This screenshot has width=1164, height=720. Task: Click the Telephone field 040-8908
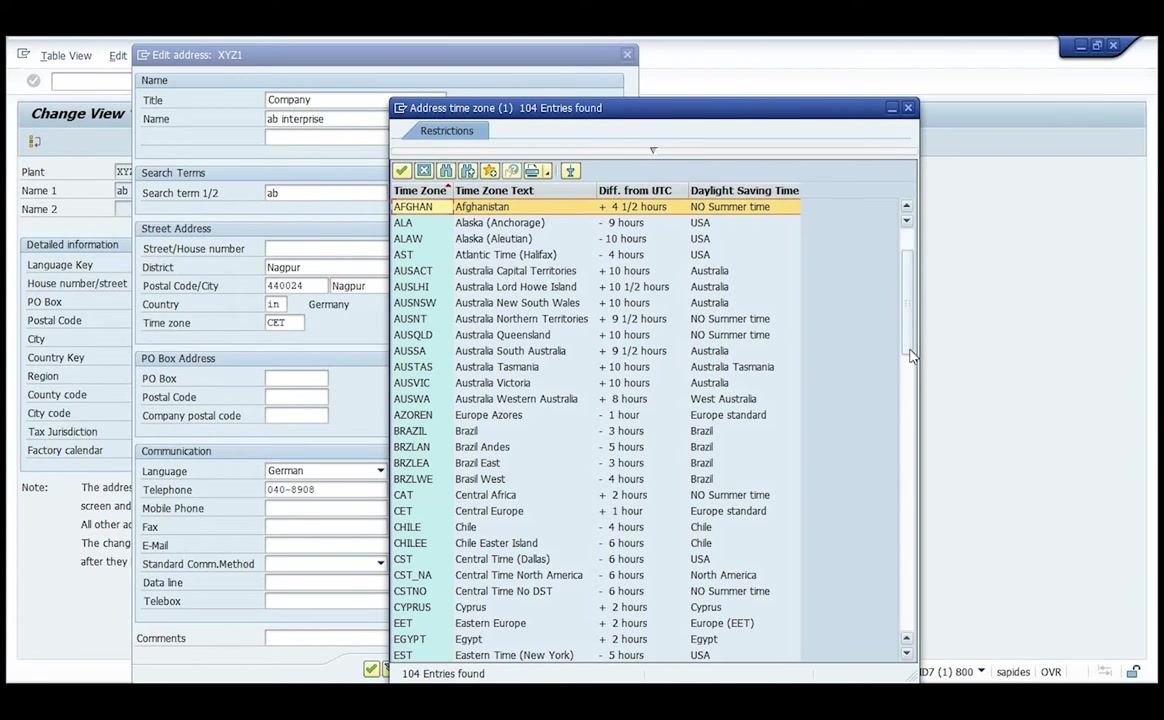point(327,490)
